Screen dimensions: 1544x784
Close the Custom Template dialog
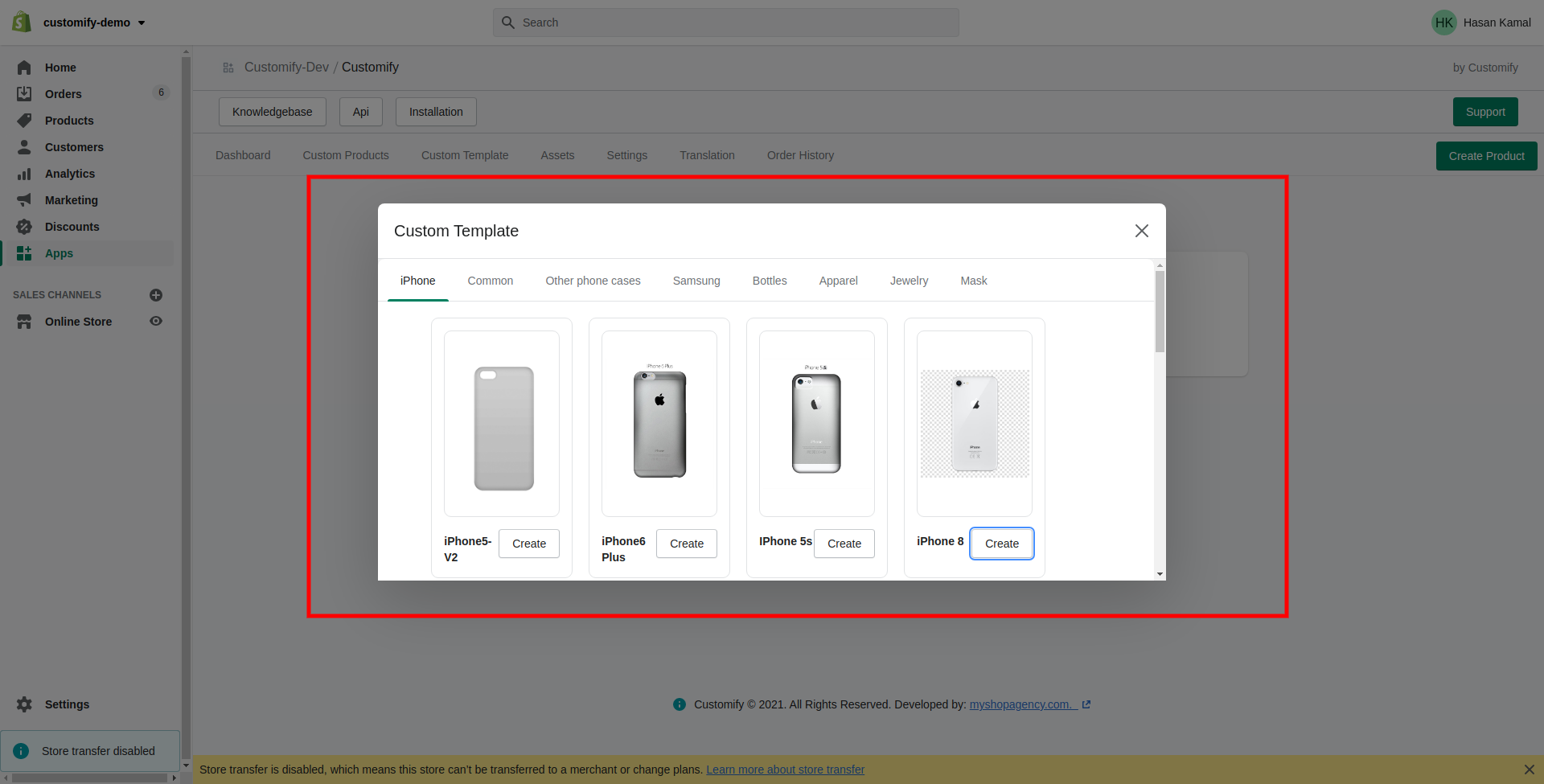tap(1141, 231)
